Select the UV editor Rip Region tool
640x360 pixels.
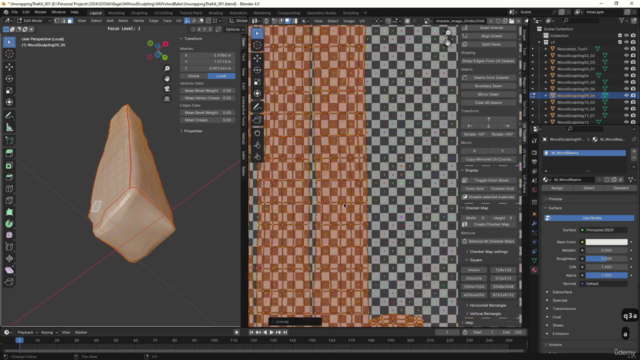tap(257, 120)
